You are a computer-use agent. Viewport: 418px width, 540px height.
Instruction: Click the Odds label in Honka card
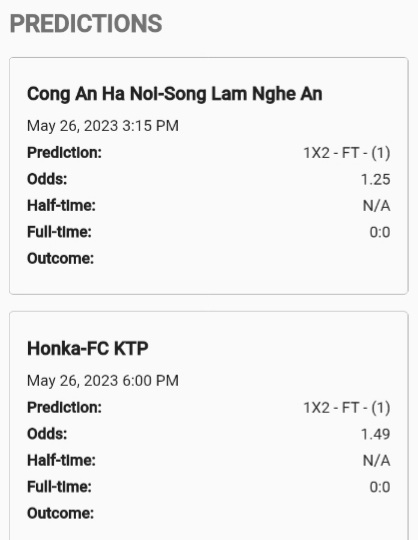47,434
